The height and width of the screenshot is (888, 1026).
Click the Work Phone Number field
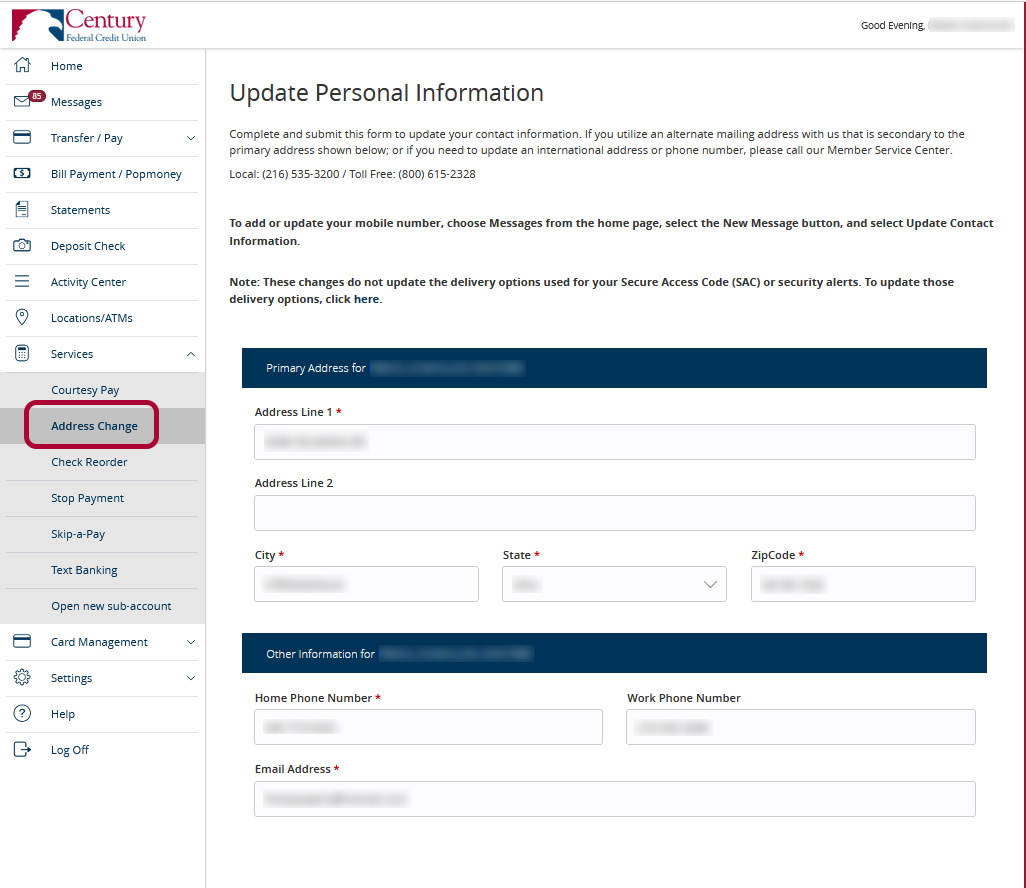pos(801,726)
